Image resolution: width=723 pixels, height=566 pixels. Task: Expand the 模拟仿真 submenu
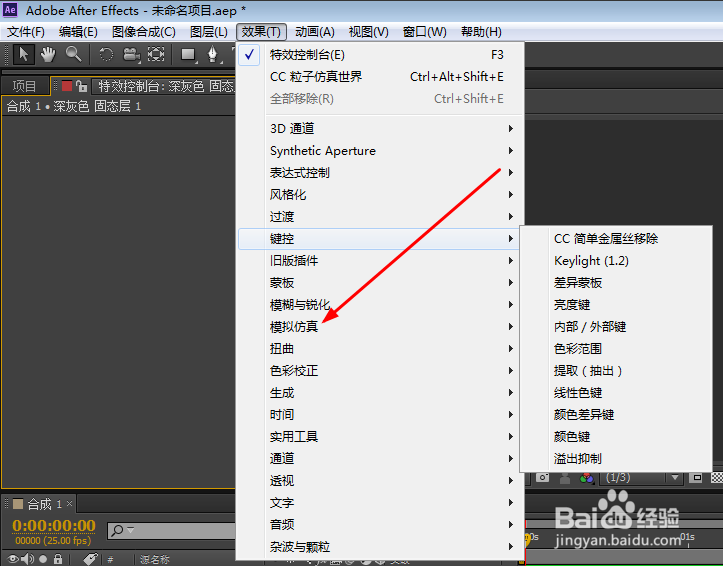[381, 327]
